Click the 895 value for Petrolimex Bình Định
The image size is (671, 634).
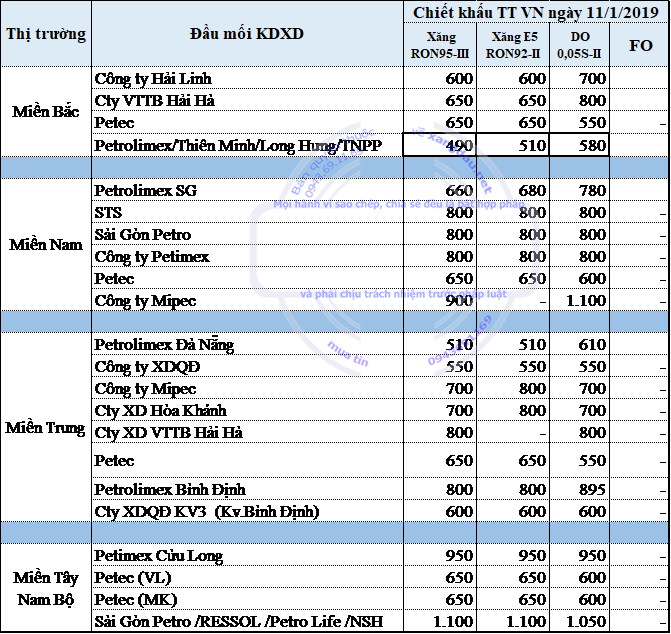click(579, 489)
